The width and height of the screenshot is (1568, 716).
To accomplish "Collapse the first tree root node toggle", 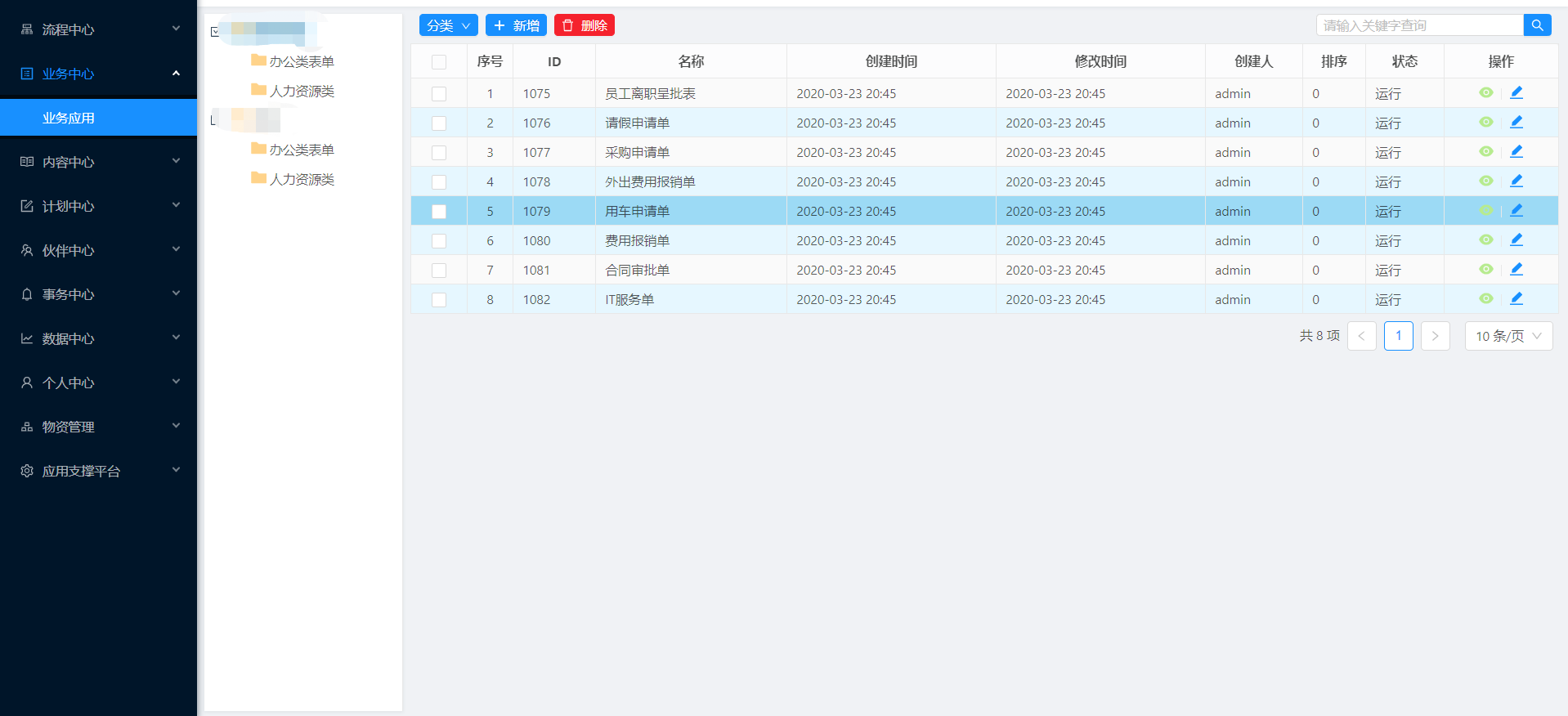I will 215,32.
